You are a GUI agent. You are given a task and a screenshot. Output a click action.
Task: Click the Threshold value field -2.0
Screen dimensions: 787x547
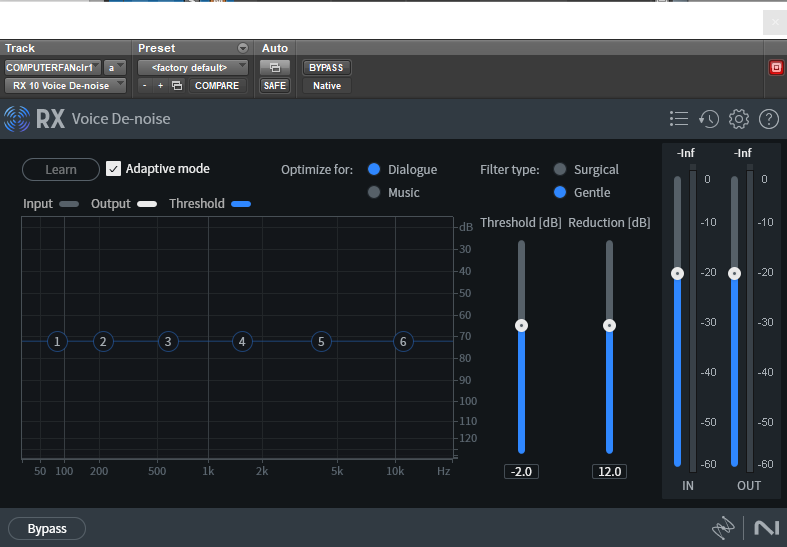tap(521, 472)
